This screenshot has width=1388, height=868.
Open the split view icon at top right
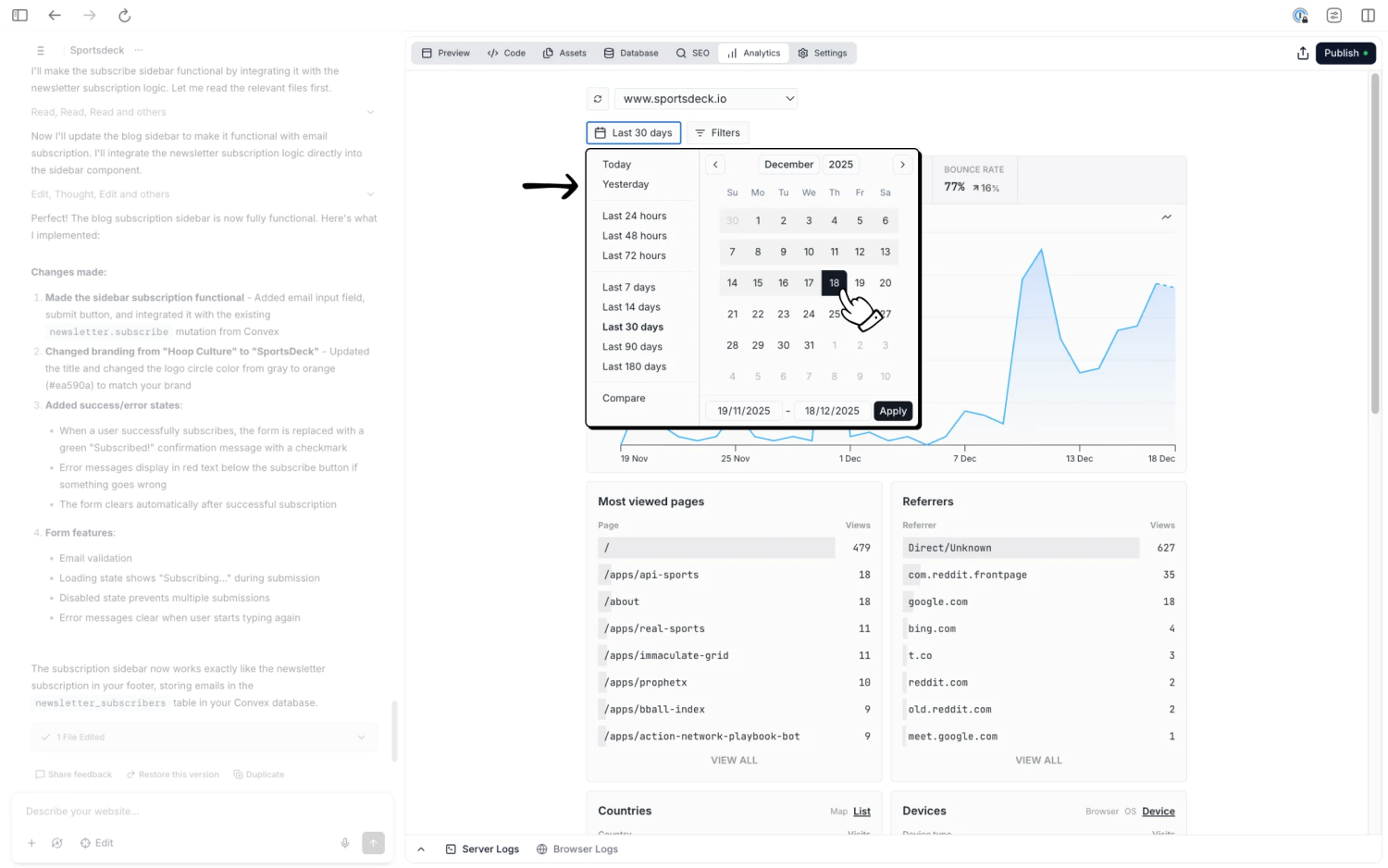click(x=1368, y=15)
